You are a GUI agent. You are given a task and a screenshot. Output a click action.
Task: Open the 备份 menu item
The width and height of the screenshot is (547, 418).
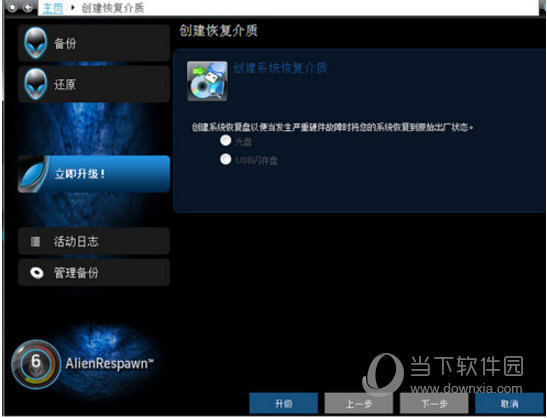tap(94, 43)
